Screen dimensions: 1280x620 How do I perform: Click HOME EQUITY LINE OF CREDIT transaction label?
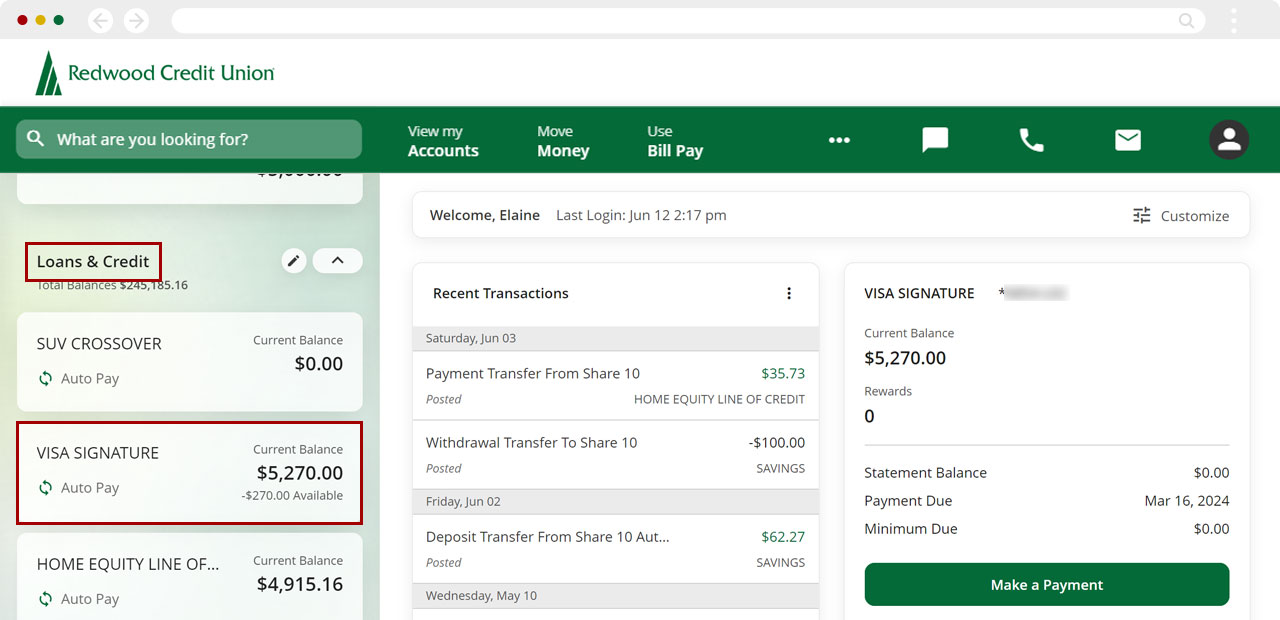pyautogui.click(x=719, y=399)
